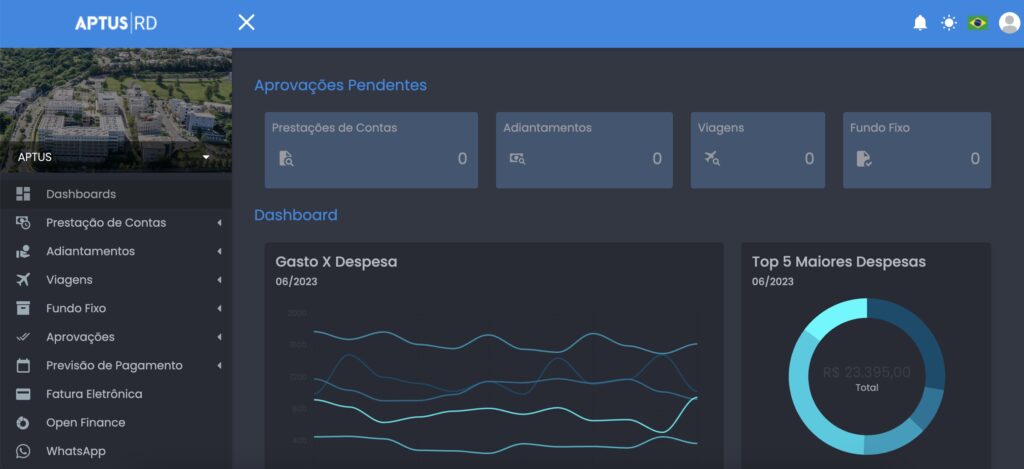
Task: Click the Fatura Eletrônica card icon
Action: (23, 394)
